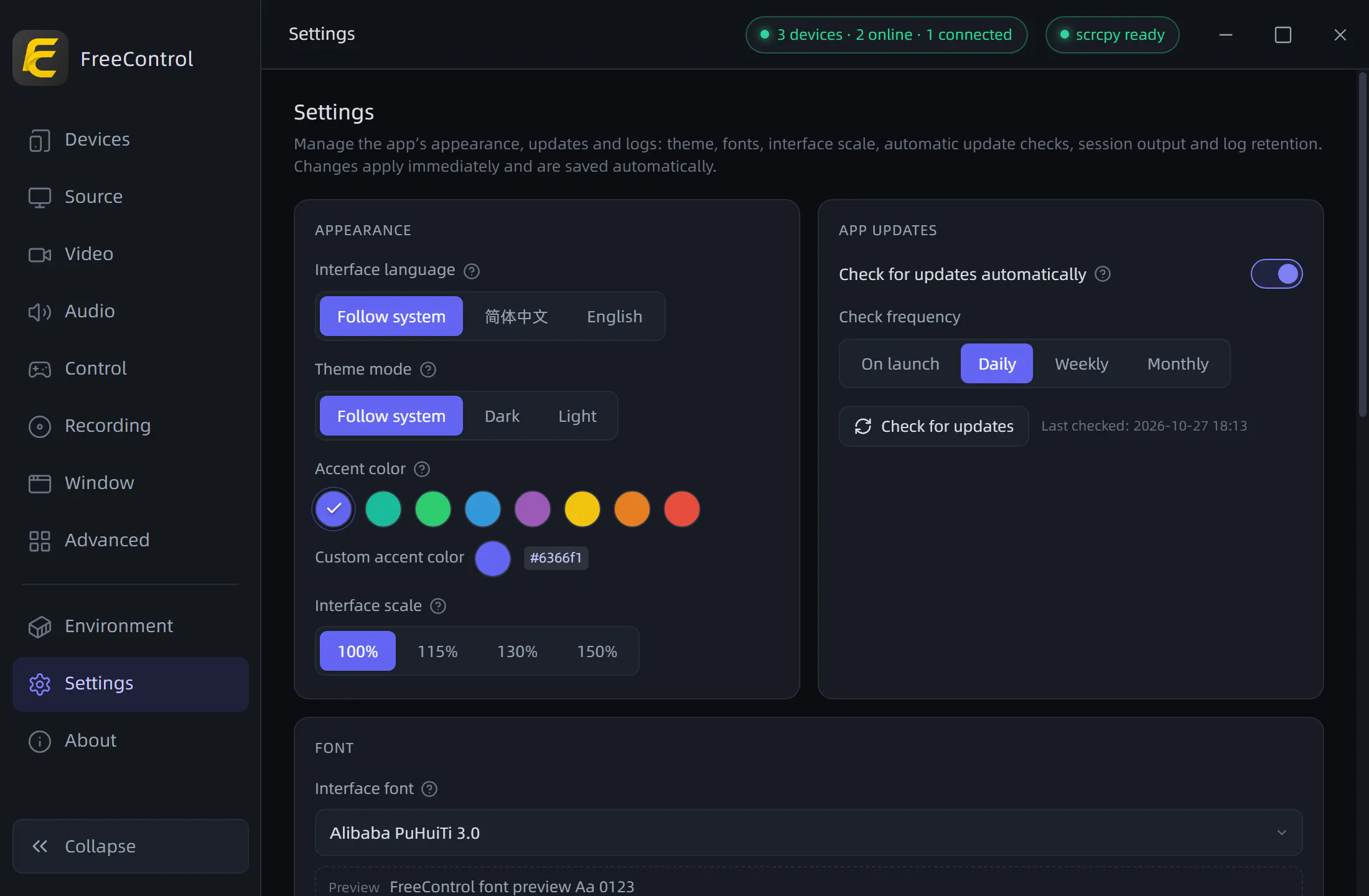The image size is (1369, 896).
Task: Set update check frequency to Monthly
Action: 1178,363
